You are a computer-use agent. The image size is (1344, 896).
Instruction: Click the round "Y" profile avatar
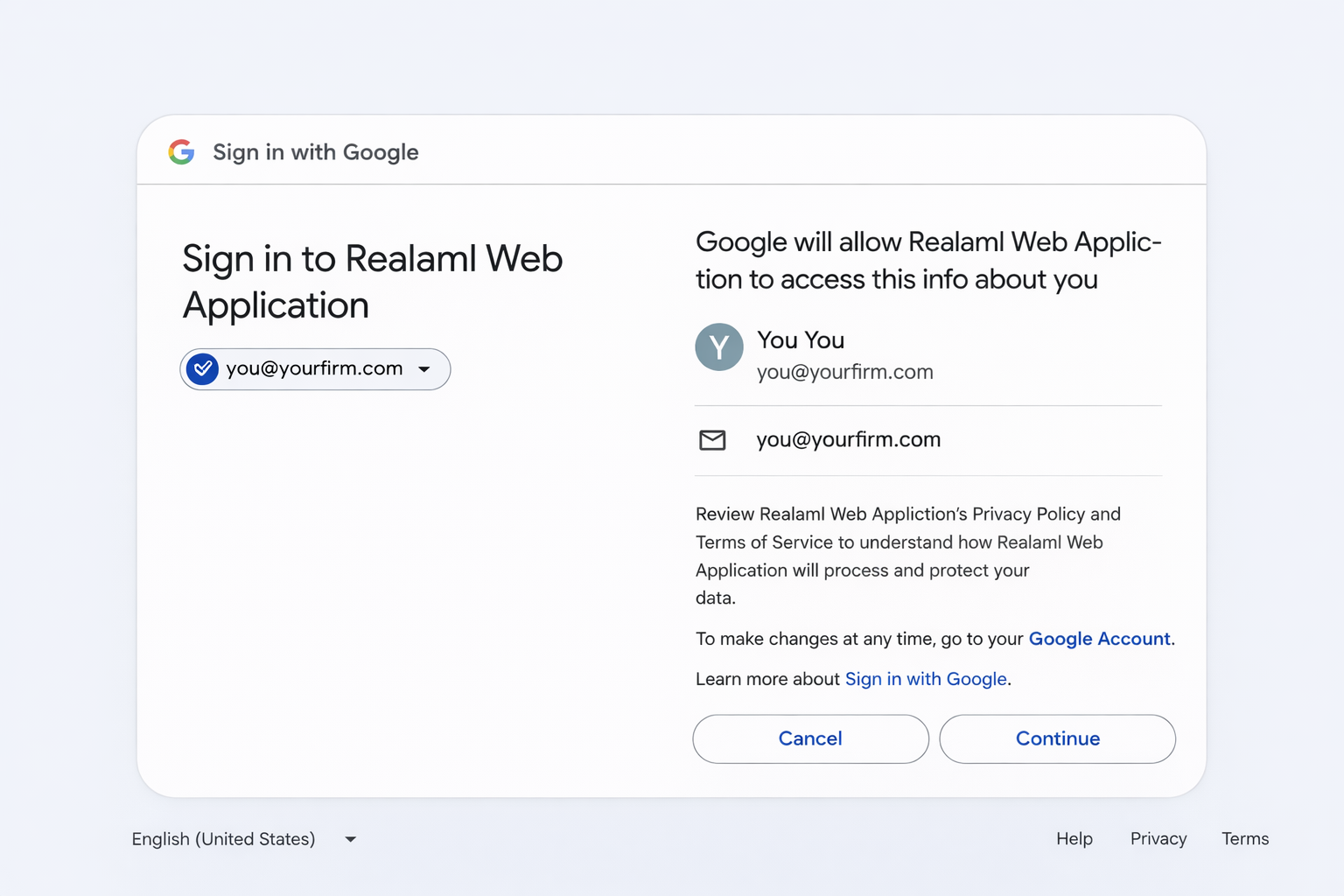pos(719,347)
